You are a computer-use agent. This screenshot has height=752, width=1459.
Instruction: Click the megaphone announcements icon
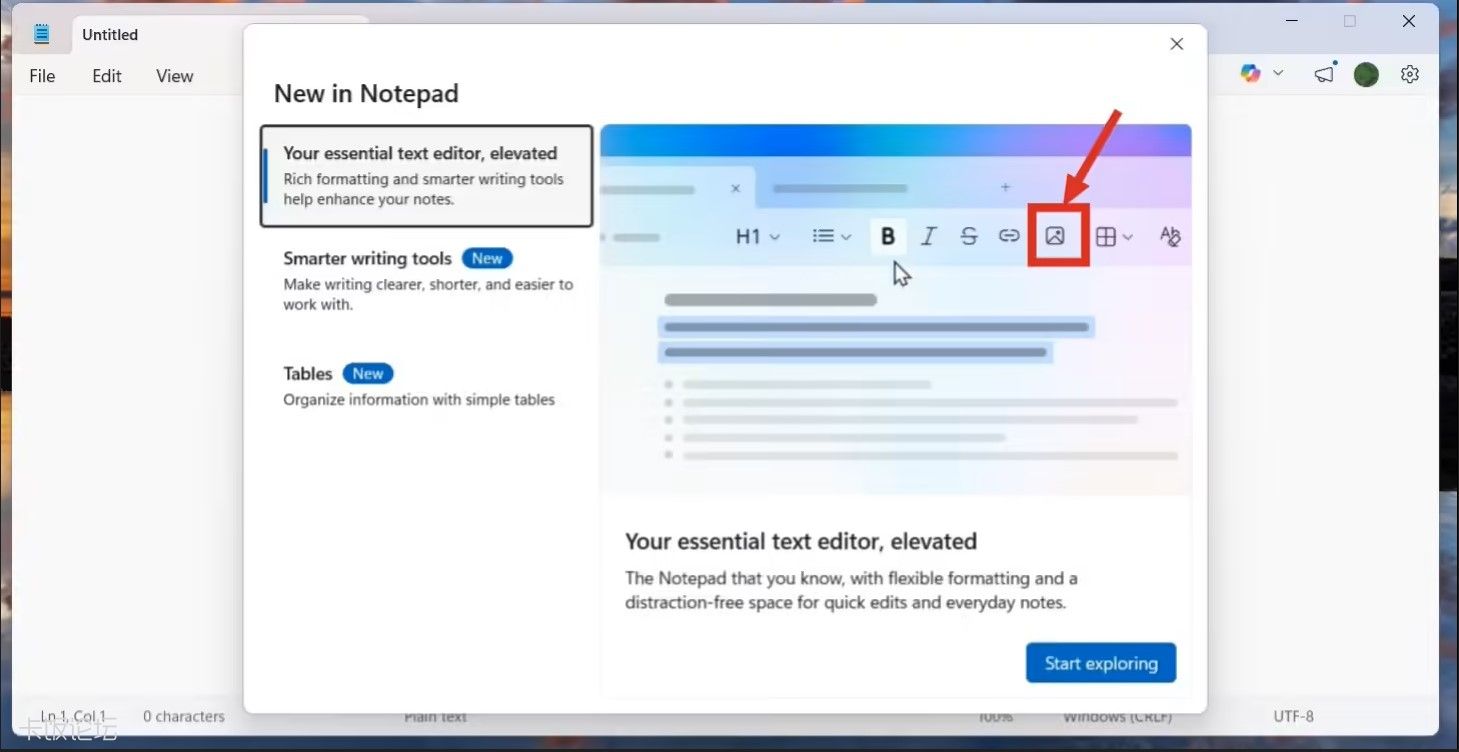[x=1325, y=74]
